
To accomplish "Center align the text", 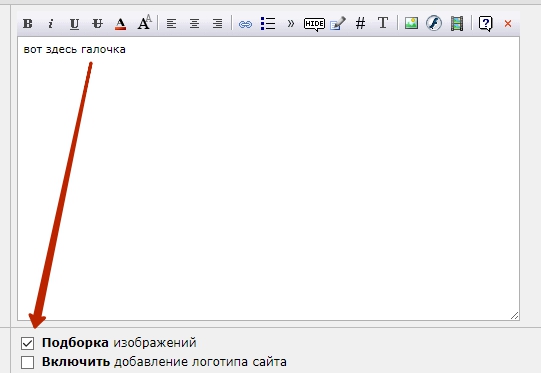I will (x=195, y=24).
